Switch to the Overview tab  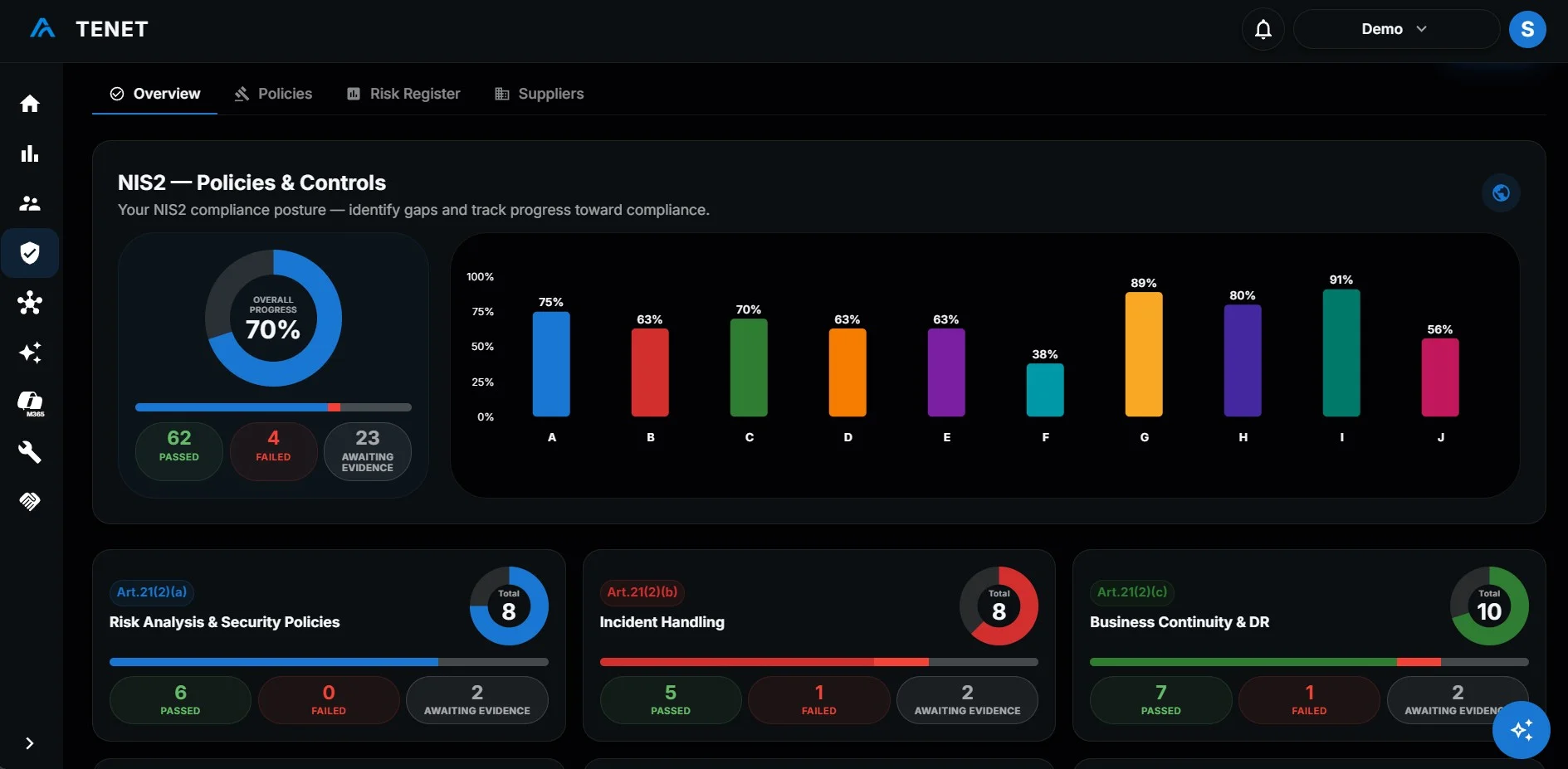point(155,94)
